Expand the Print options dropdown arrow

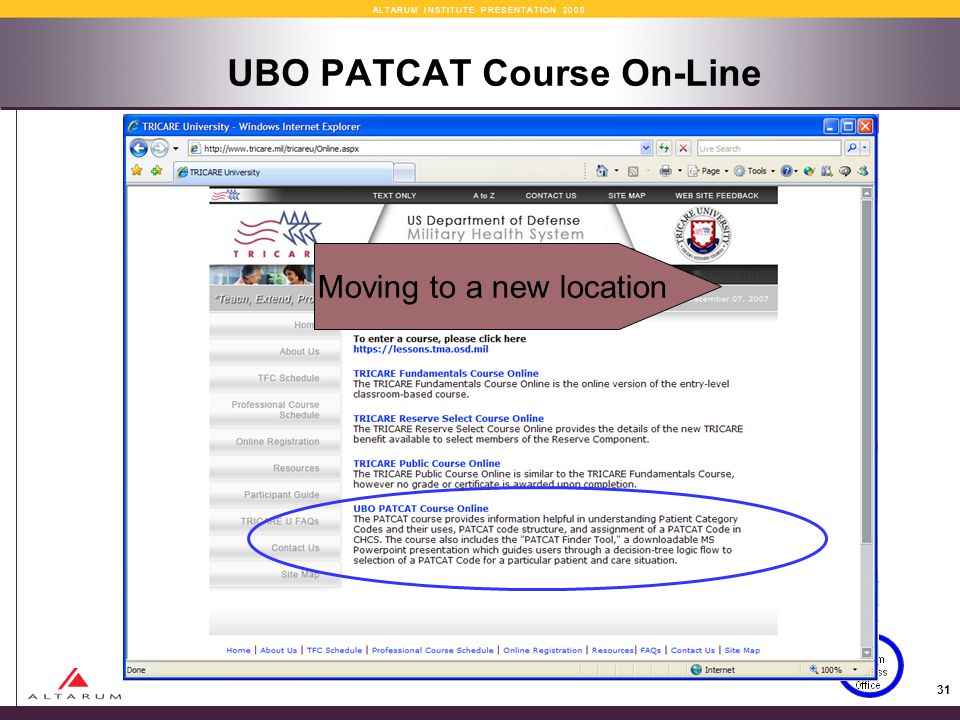click(680, 171)
